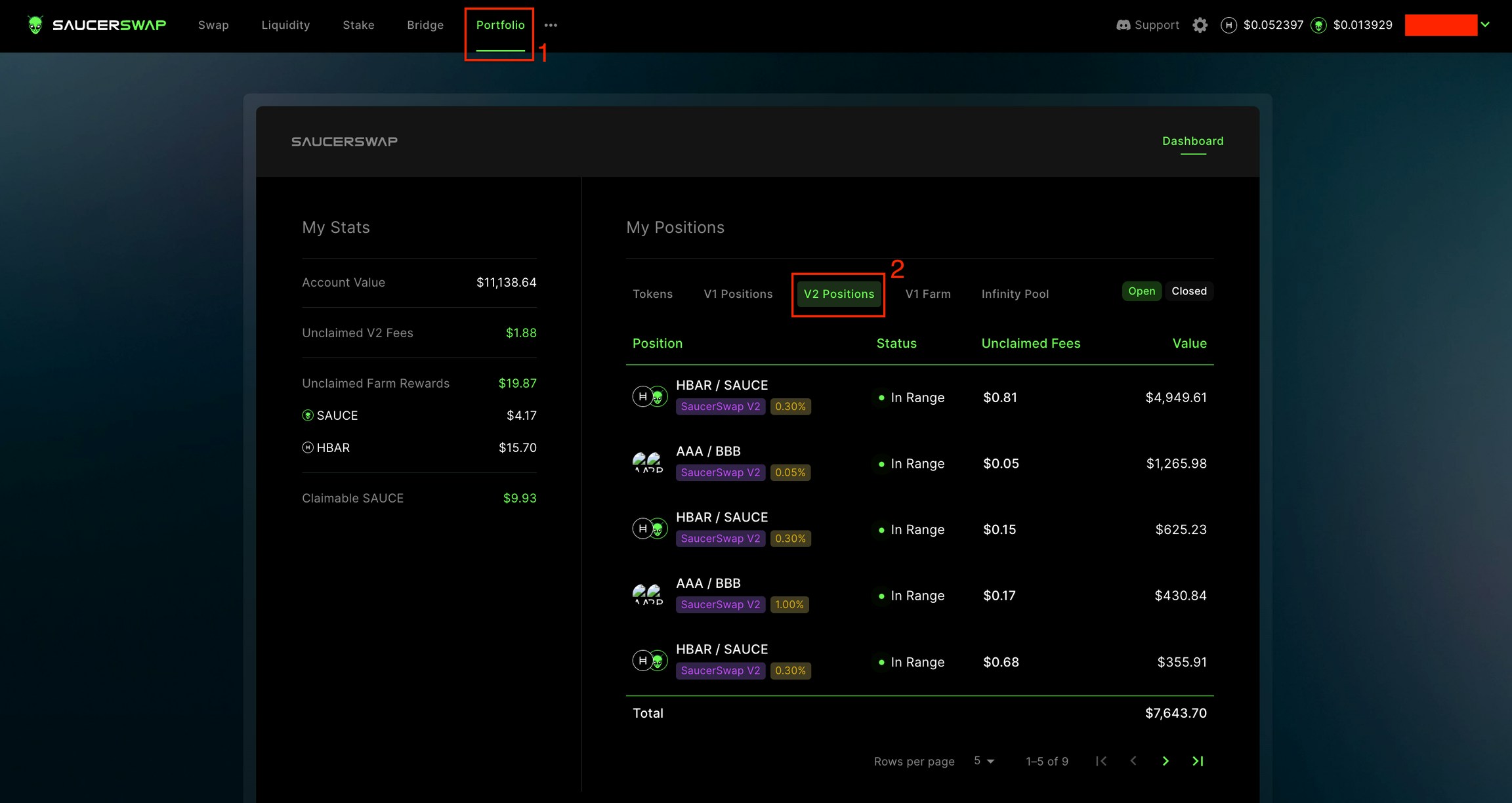Jump to last page of positions
The image size is (1512, 803).
[x=1198, y=761]
